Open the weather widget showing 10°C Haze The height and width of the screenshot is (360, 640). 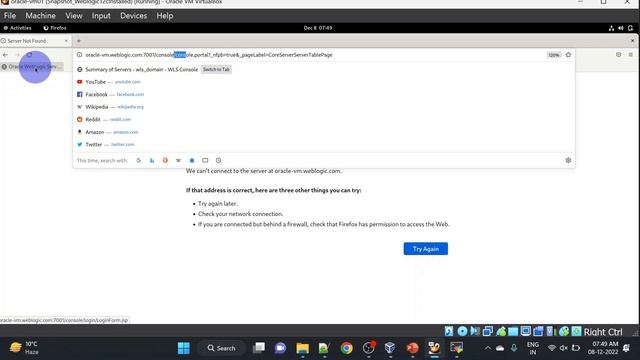(24, 348)
